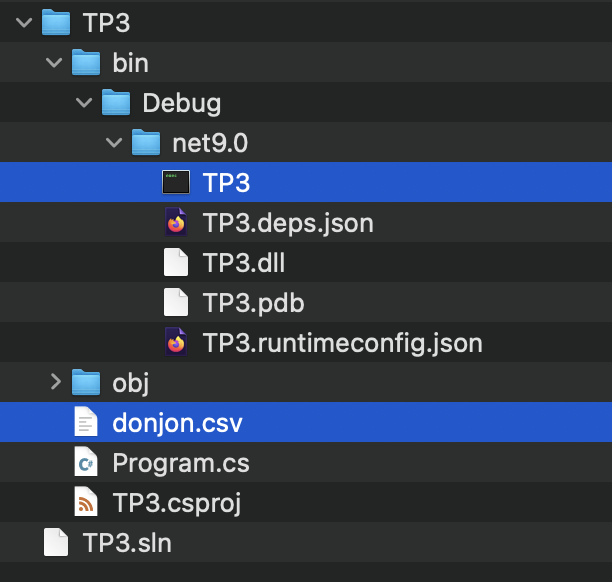Collapse the Debug folder chevron

(84, 103)
